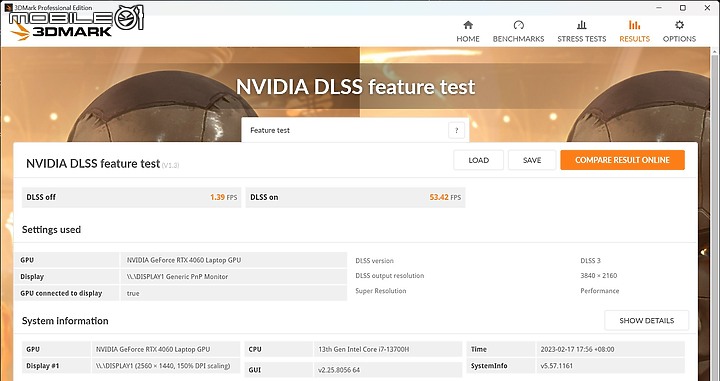The width and height of the screenshot is (720, 381).
Task: Minimize the 3DMark window
Action: pyautogui.click(x=658, y=8)
